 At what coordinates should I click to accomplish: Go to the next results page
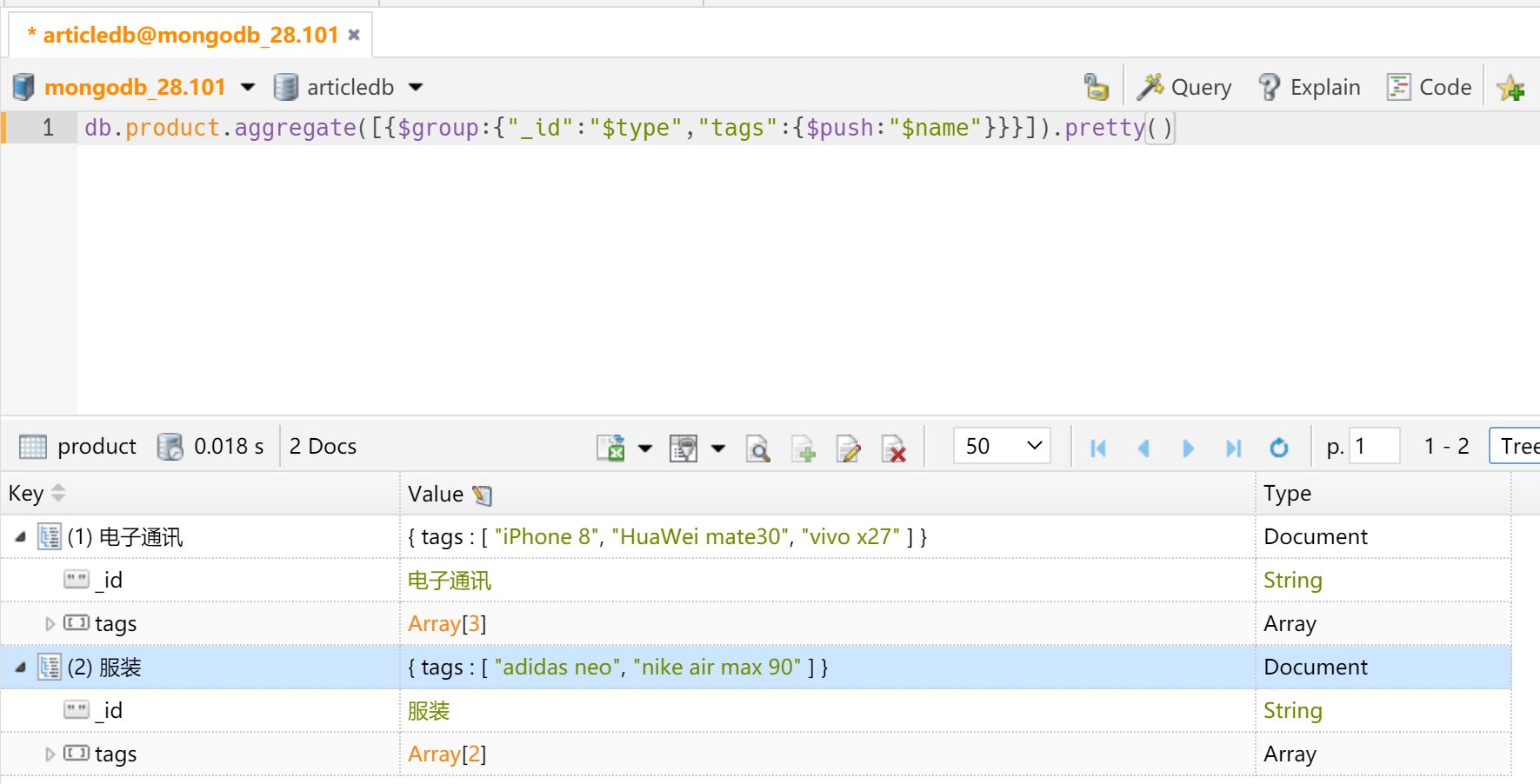(1188, 448)
